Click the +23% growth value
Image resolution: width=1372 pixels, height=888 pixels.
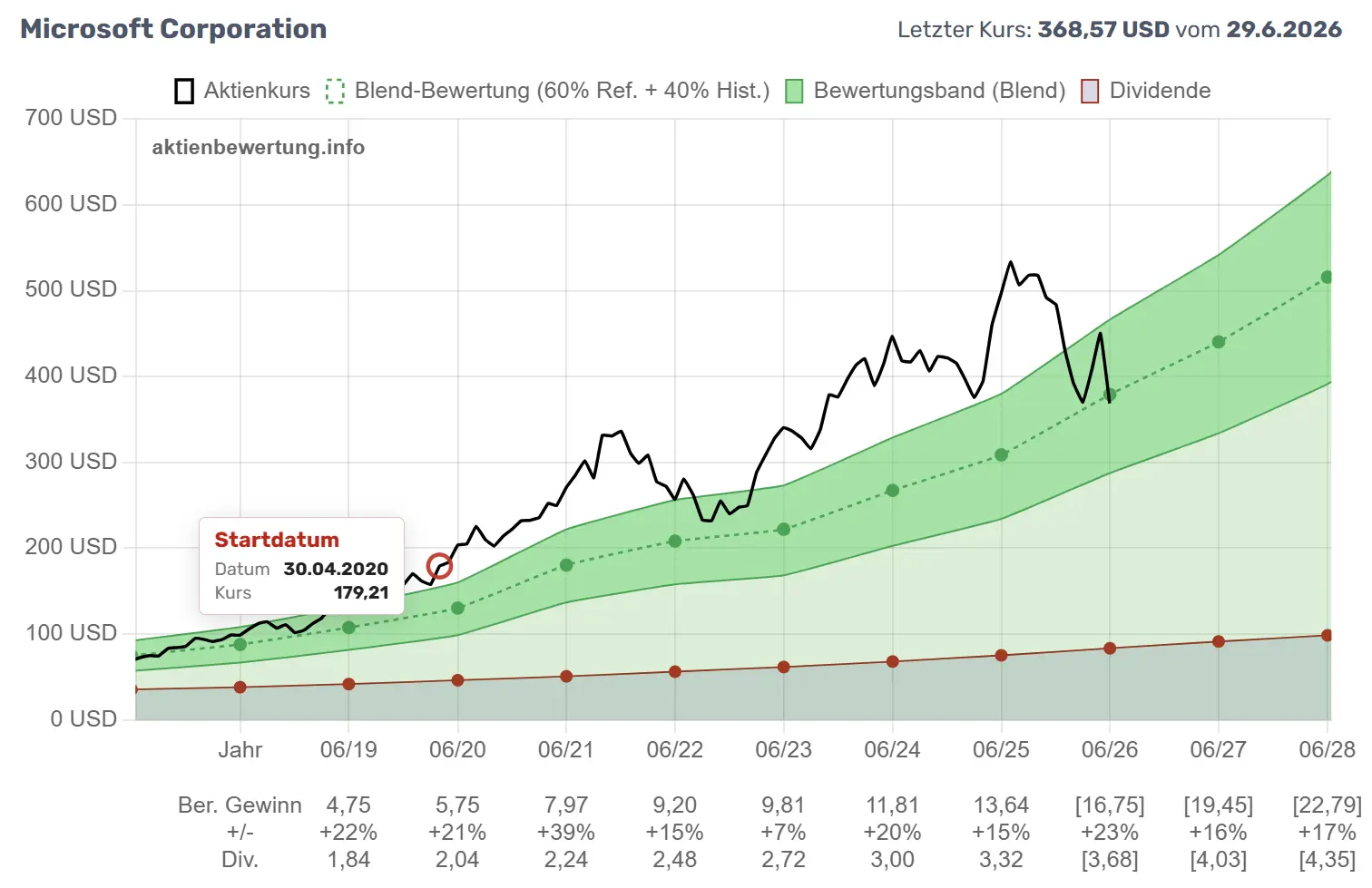(x=1110, y=833)
